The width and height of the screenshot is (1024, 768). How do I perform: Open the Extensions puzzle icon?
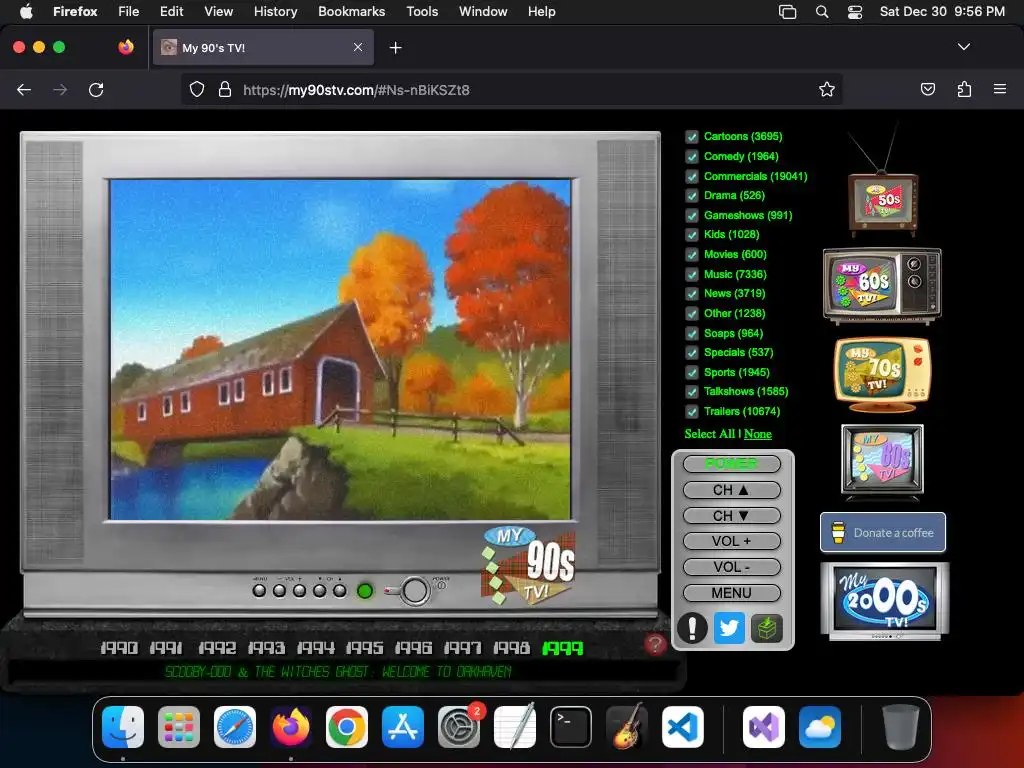(964, 89)
